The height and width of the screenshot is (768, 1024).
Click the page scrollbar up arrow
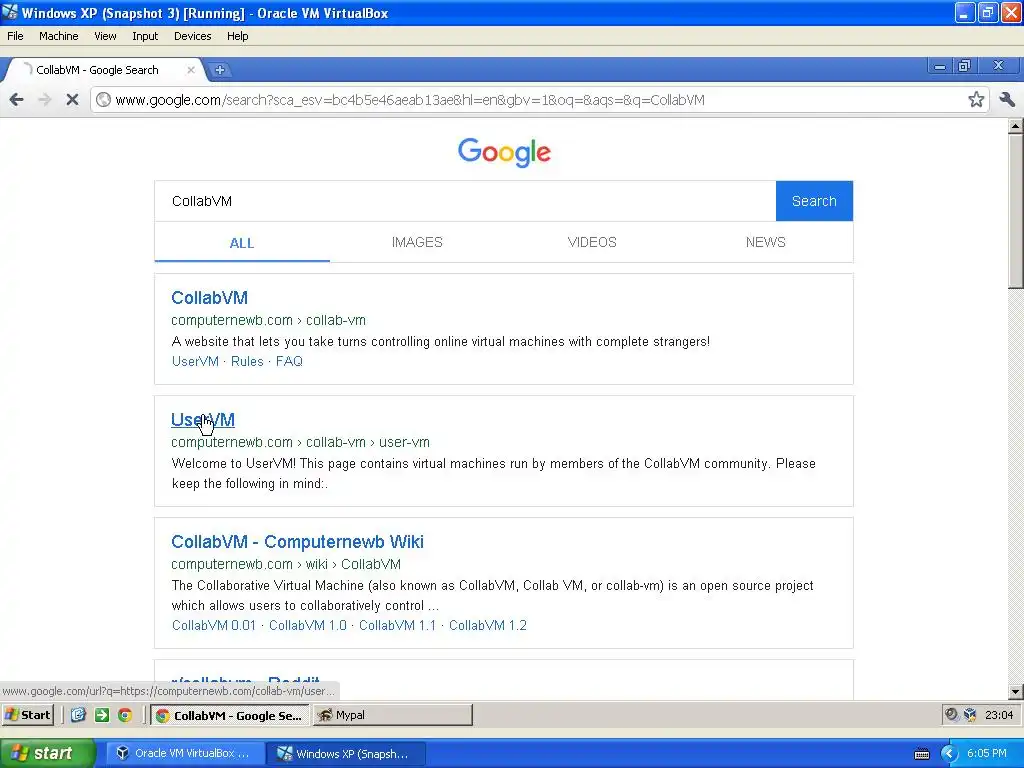[1016, 125]
